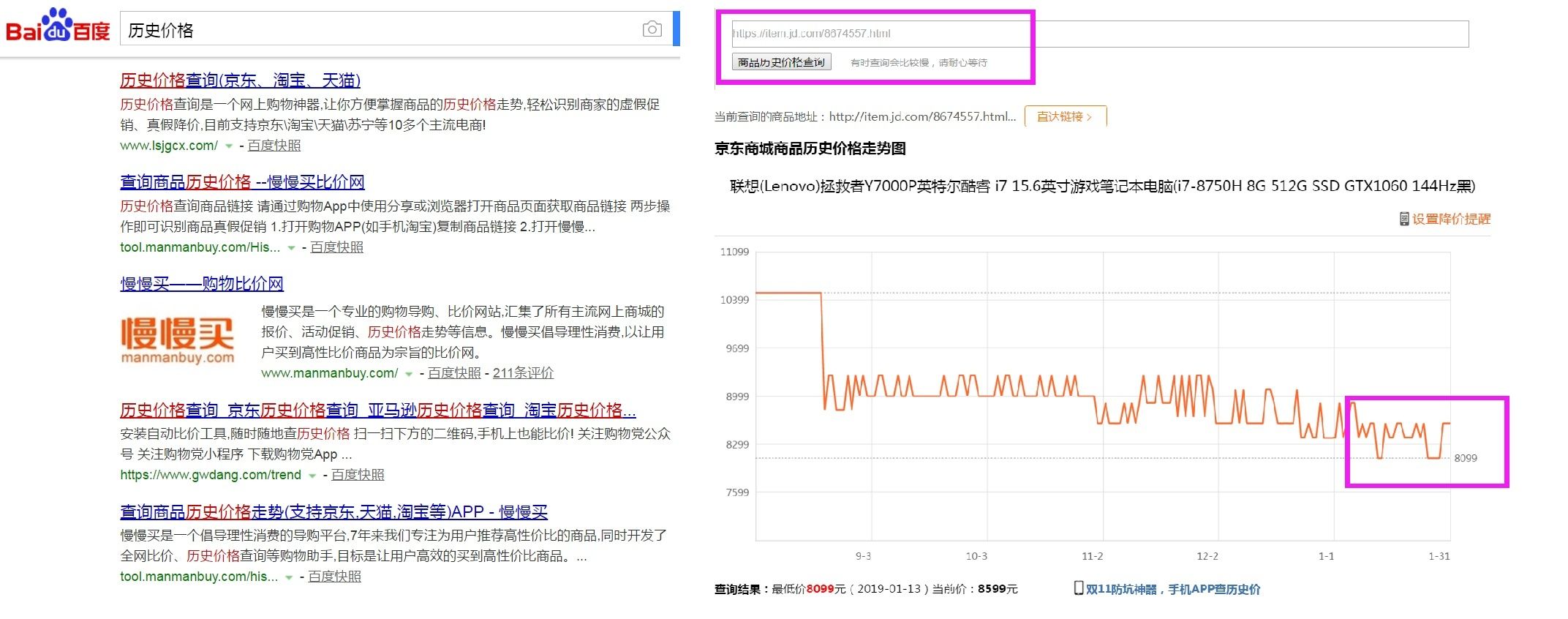Click the 10399 y-axis label
This screenshot has width=1568, height=619.
(734, 300)
